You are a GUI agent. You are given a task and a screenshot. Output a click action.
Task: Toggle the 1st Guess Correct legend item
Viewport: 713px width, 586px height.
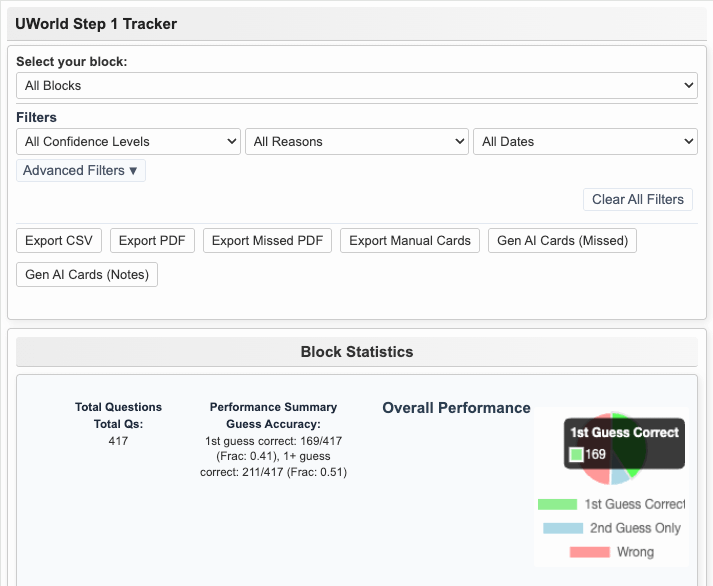click(611, 504)
